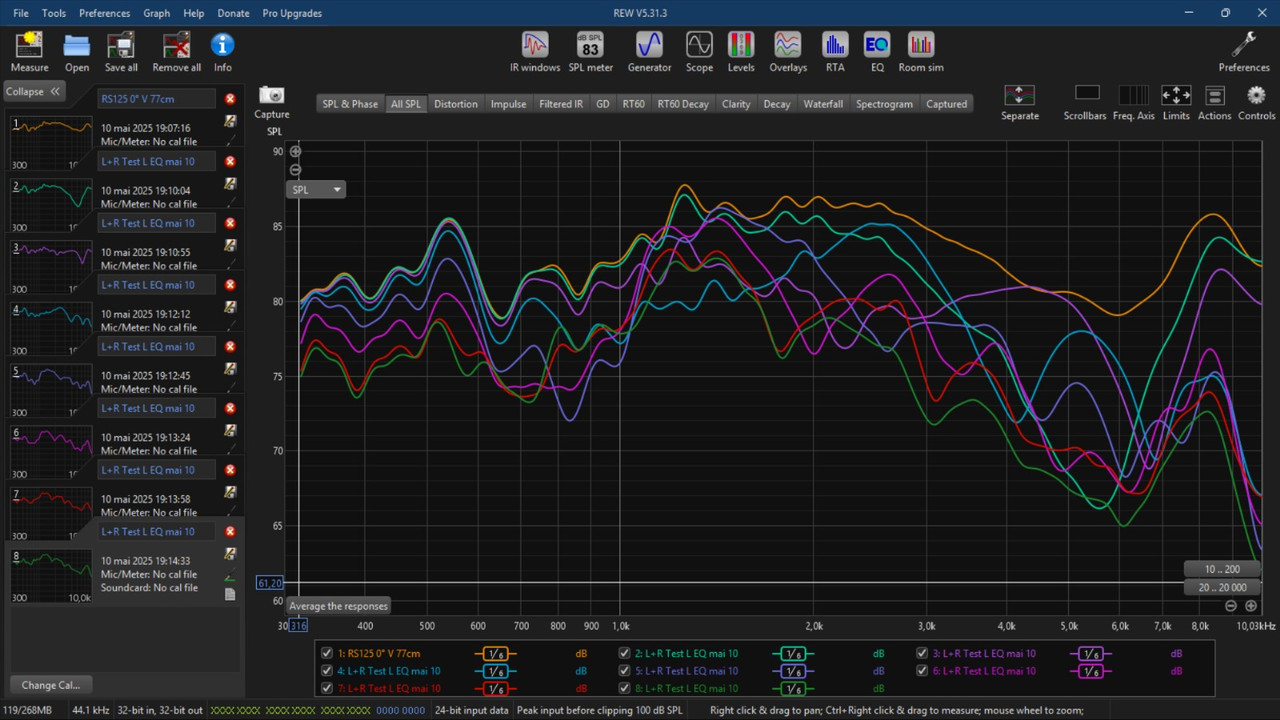This screenshot has width=1280, height=720.
Task: Click 1/6 smoothing swatch for trace 7
Action: pos(495,689)
